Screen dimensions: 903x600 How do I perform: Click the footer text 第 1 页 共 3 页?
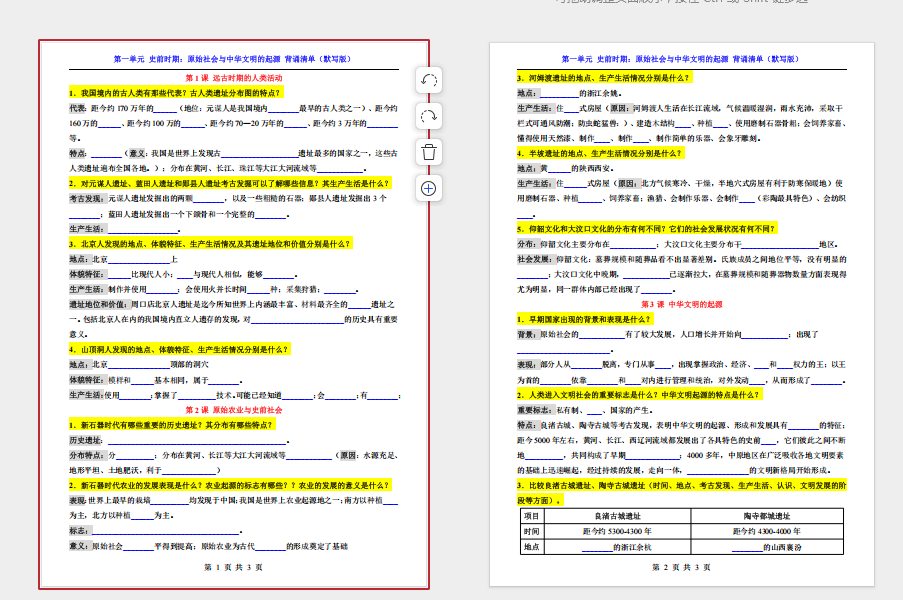click(x=233, y=567)
